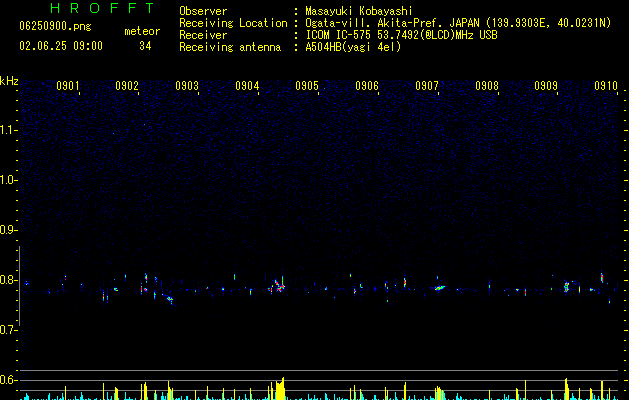Click the 0.9 kHz axis label
The height and width of the screenshot is (400, 629).
pyautogui.click(x=9, y=230)
